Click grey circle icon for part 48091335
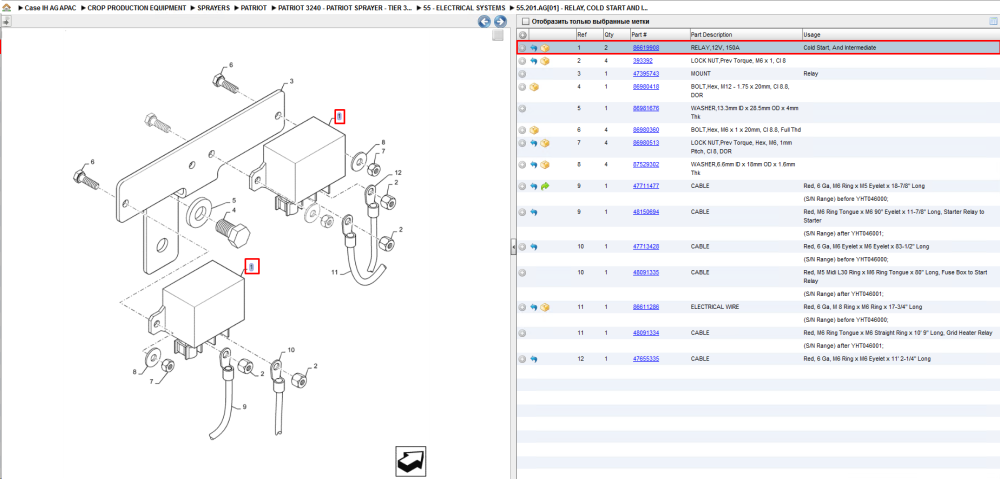This screenshot has height=479, width=1000. point(522,273)
